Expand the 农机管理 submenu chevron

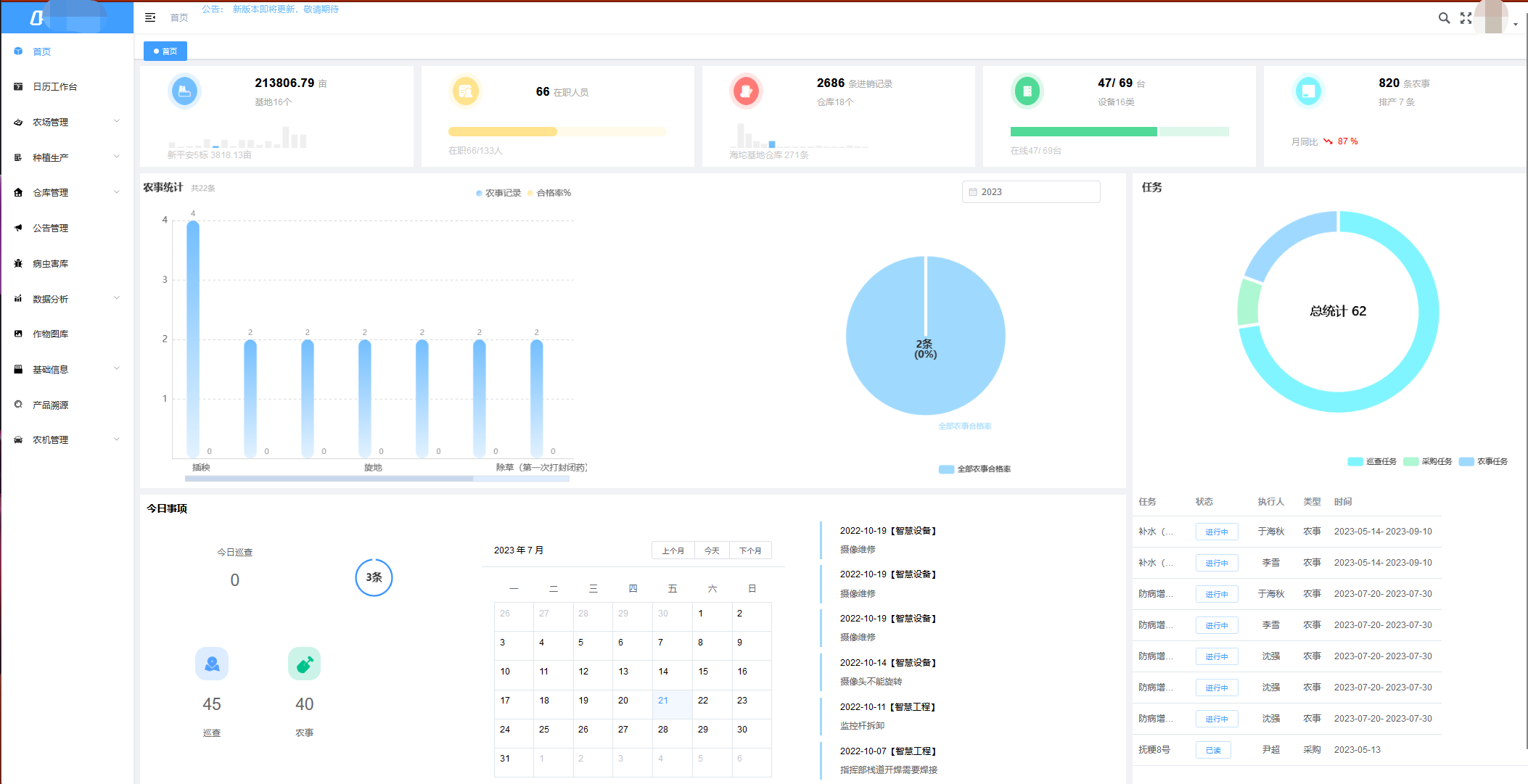(x=117, y=440)
